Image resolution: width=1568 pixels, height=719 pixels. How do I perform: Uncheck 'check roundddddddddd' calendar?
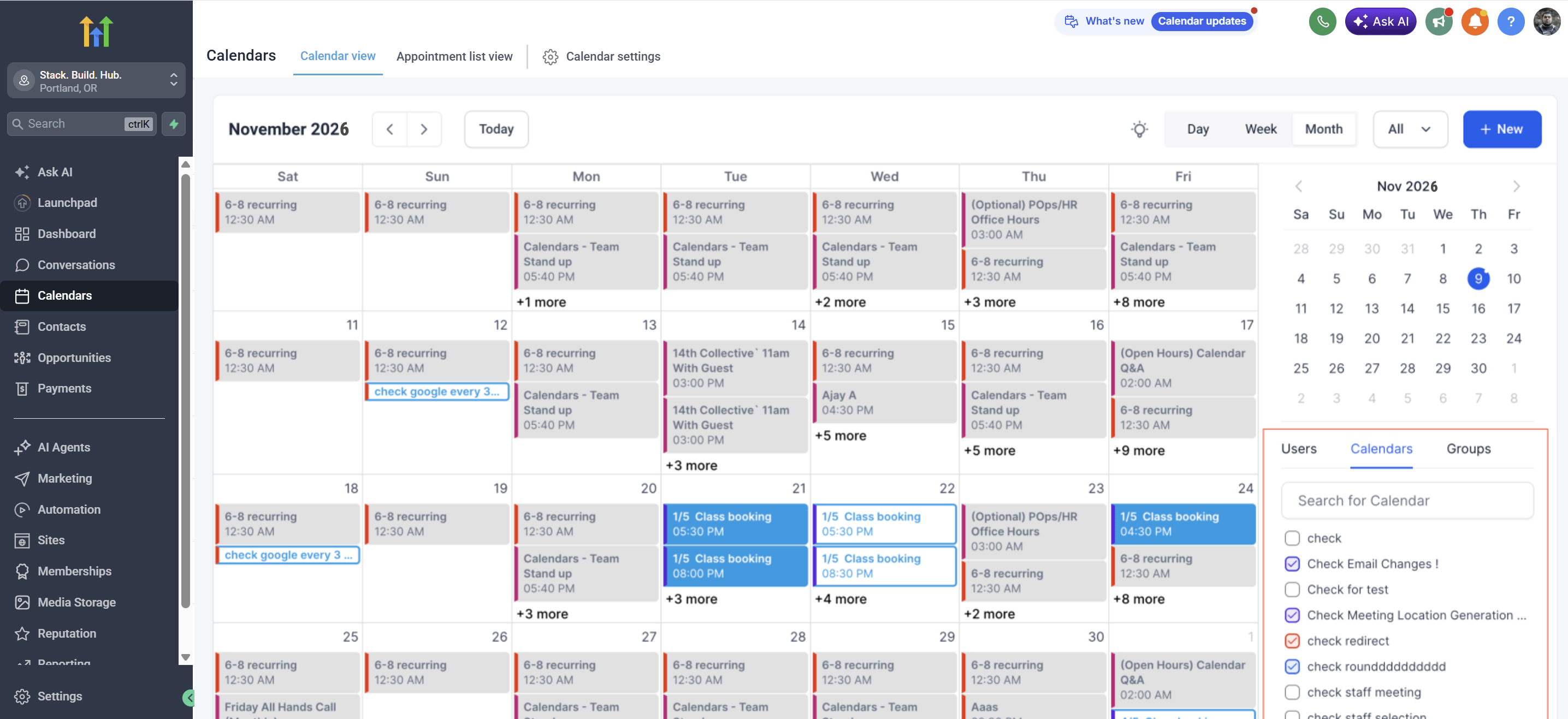[x=1292, y=666]
